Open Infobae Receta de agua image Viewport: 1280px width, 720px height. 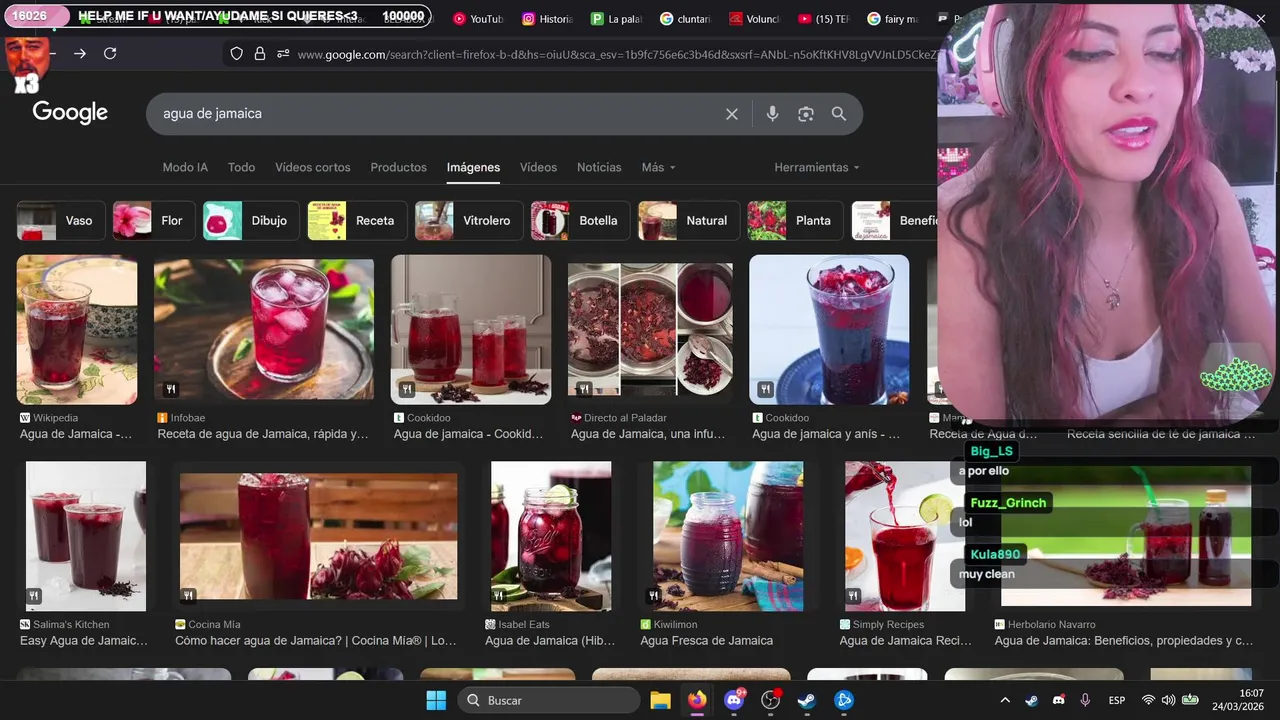pos(264,330)
